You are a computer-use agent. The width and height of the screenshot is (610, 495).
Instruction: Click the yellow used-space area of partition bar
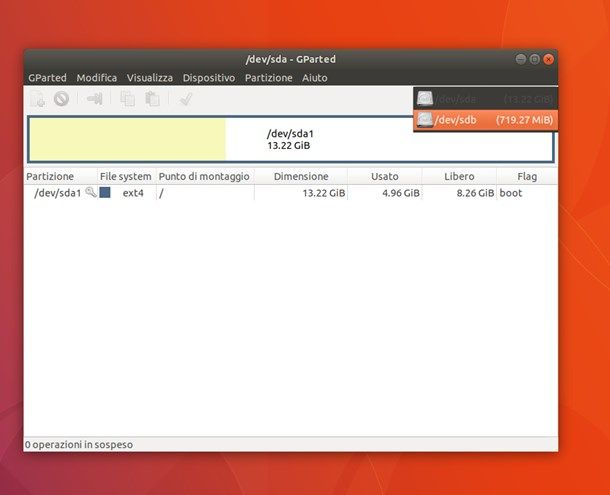[128, 139]
